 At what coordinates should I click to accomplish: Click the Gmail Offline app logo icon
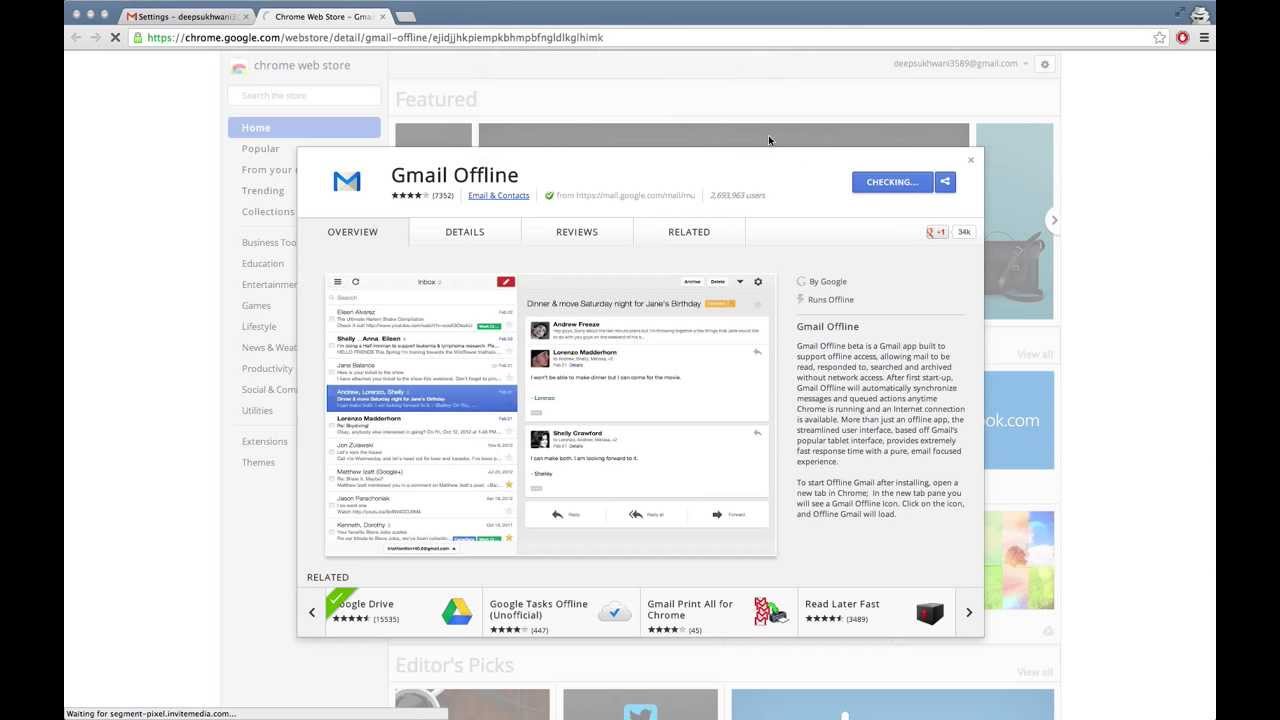[x=347, y=181]
